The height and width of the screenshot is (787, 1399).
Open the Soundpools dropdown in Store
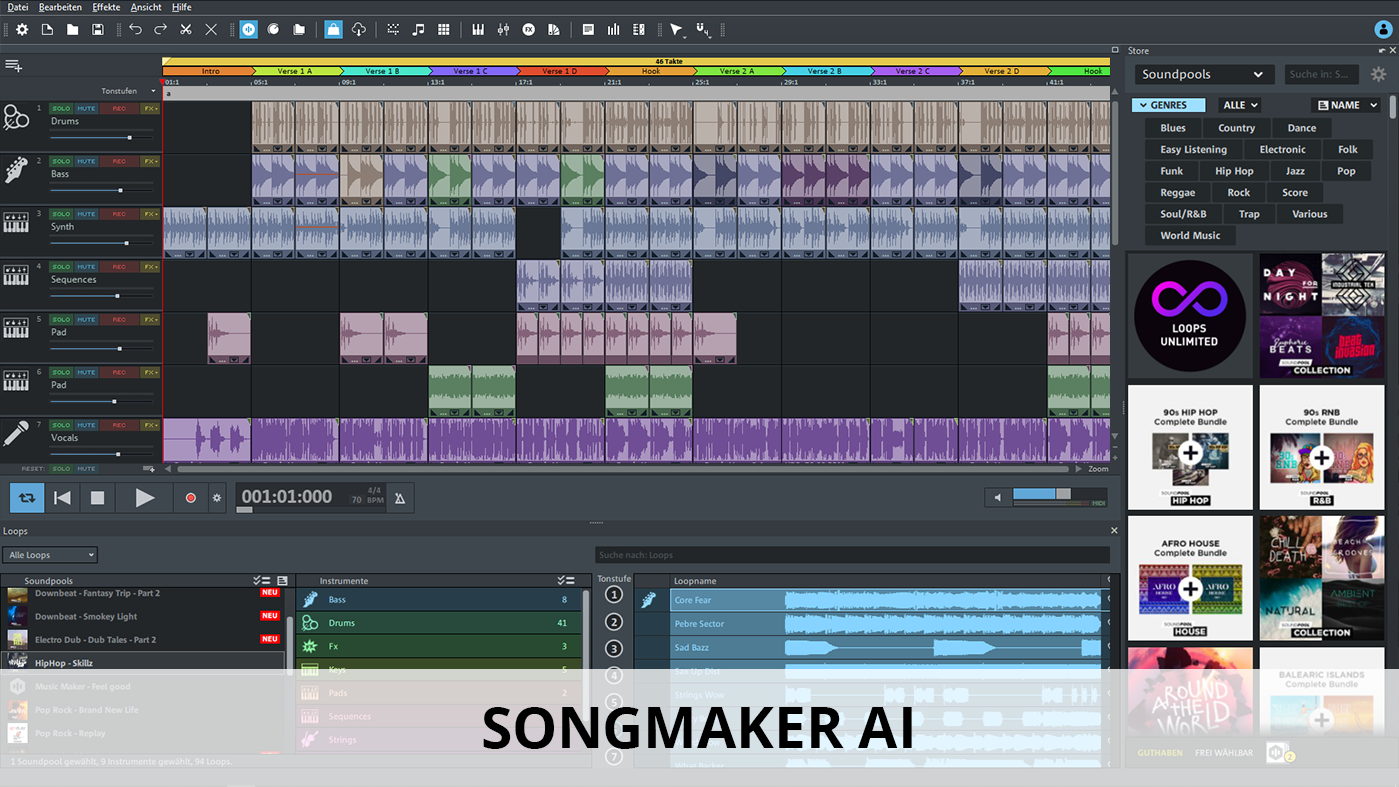click(x=1204, y=74)
